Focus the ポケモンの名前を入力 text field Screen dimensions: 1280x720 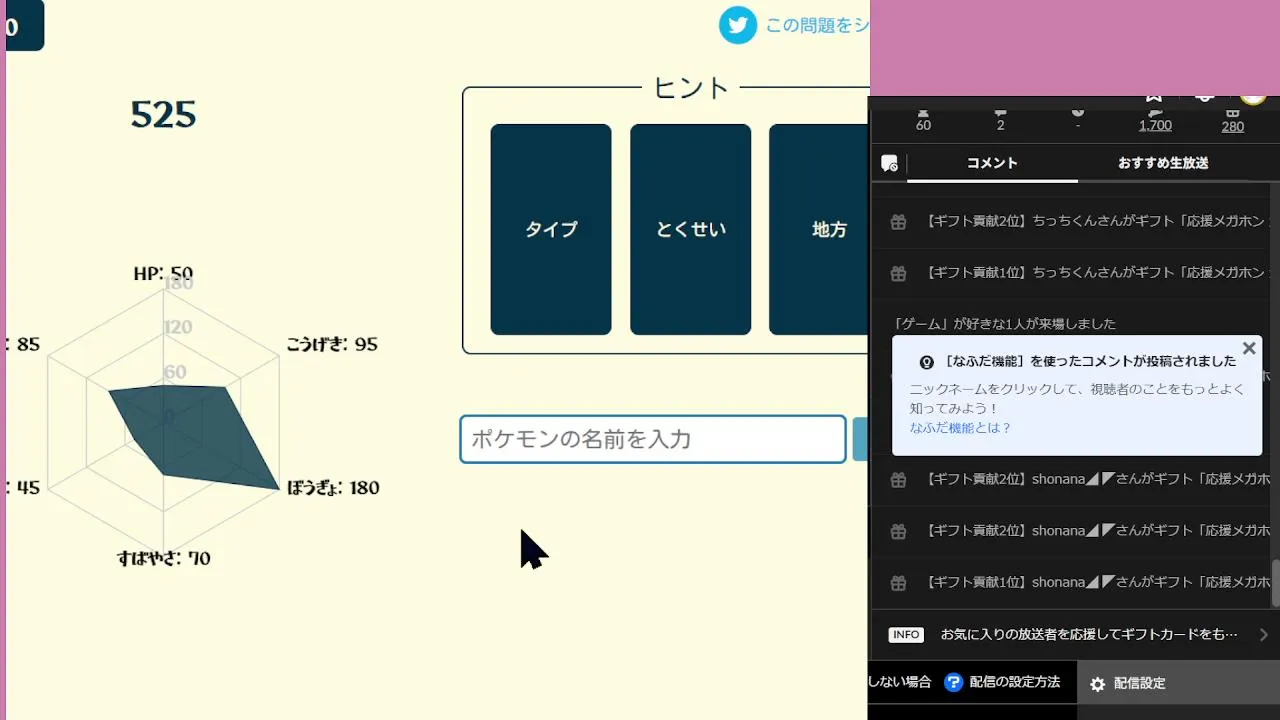click(653, 439)
